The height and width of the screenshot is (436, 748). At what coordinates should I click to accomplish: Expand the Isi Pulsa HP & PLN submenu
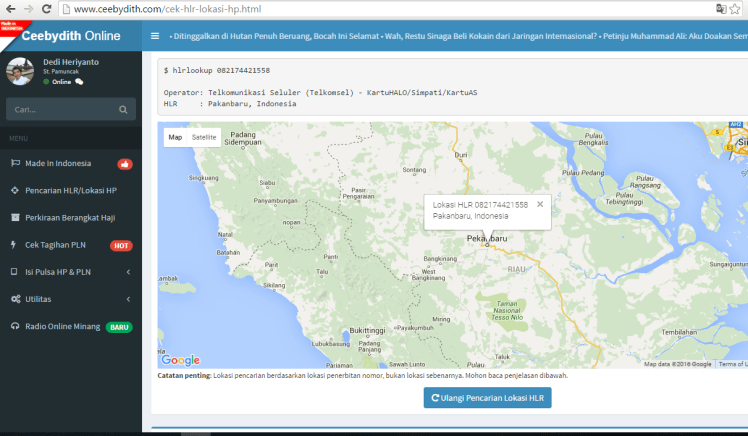pyautogui.click(x=128, y=272)
